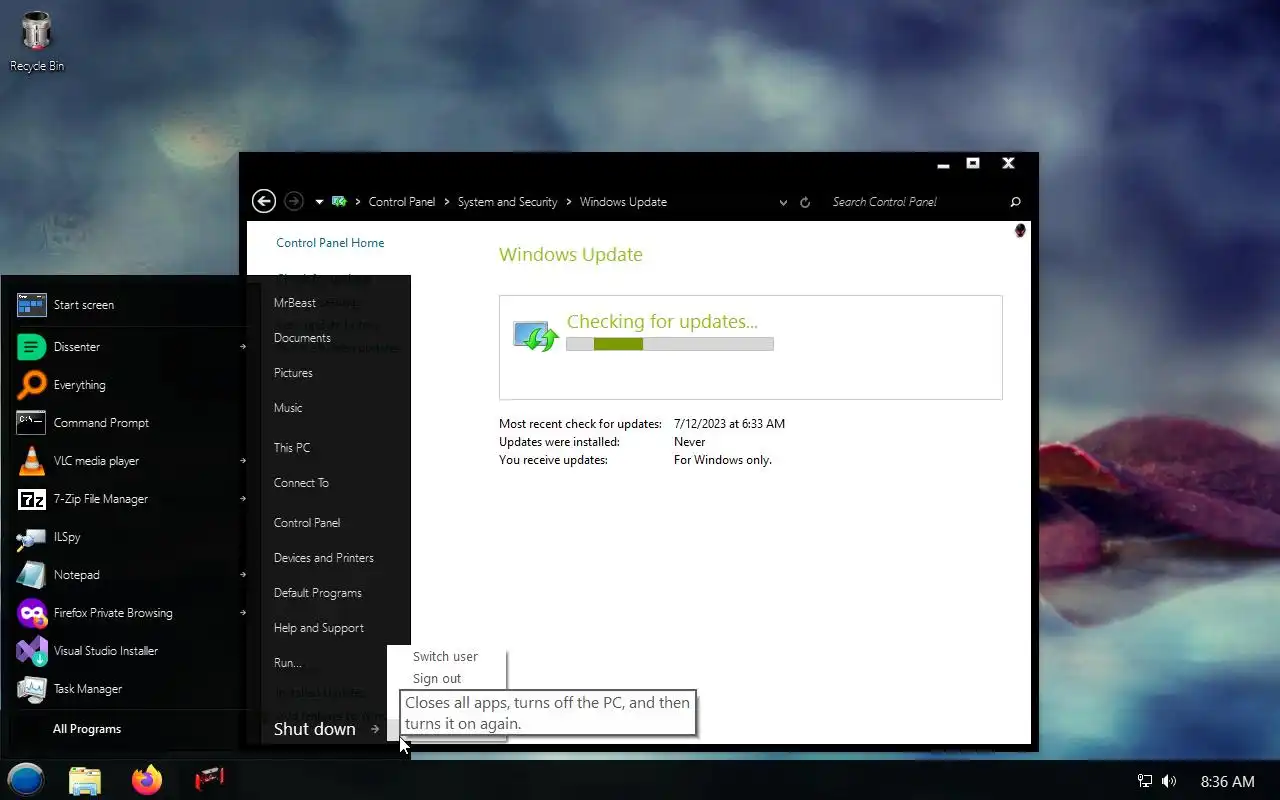The image size is (1280, 800).
Task: Open Control Panel Home link
Action: [330, 243]
